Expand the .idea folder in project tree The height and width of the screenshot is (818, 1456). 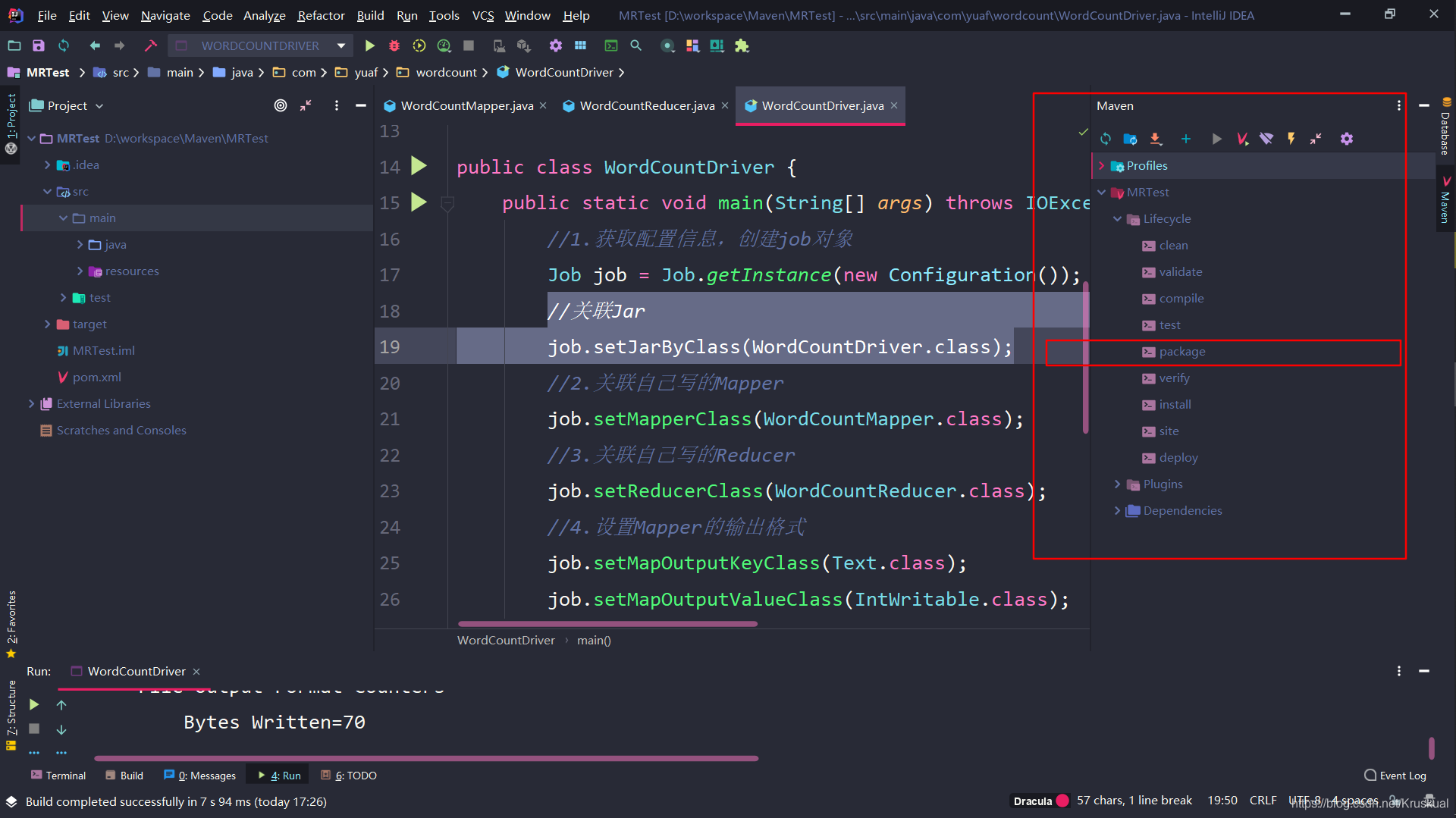click(47, 165)
